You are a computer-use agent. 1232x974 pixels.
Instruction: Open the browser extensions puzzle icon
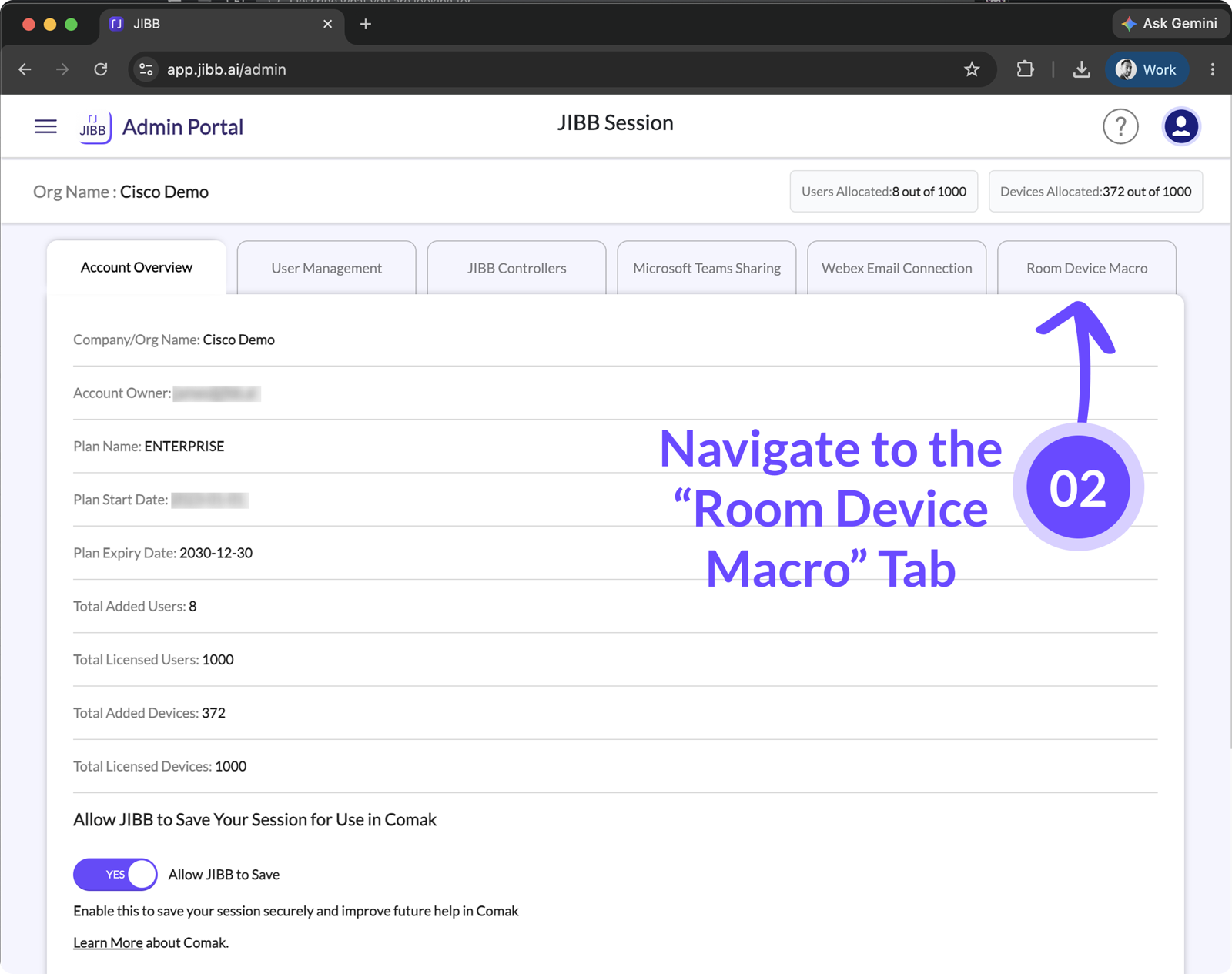tap(1025, 69)
